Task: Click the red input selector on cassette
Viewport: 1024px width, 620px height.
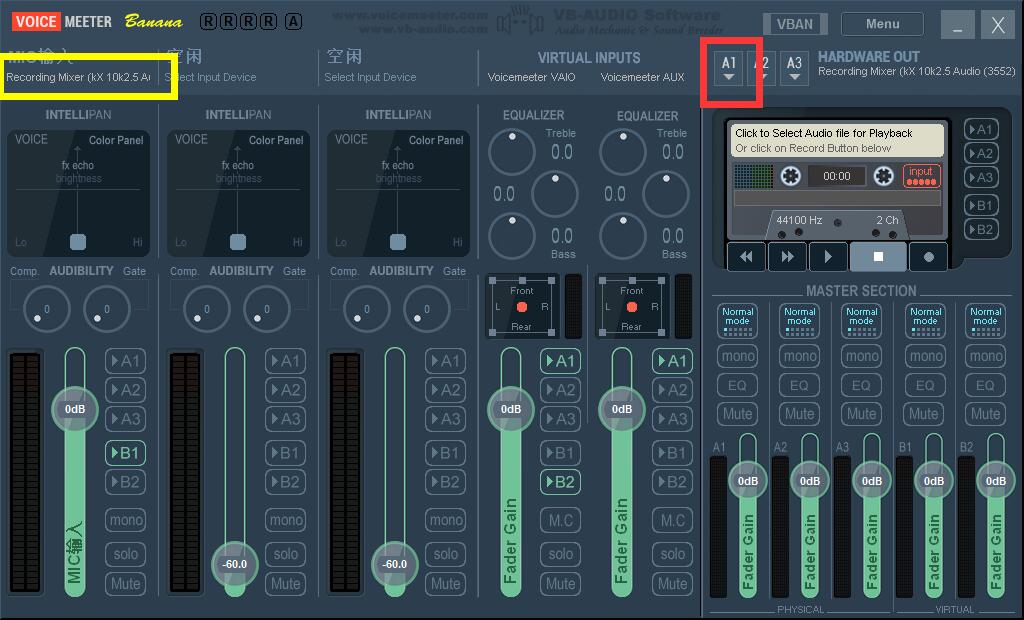Action: (x=921, y=175)
